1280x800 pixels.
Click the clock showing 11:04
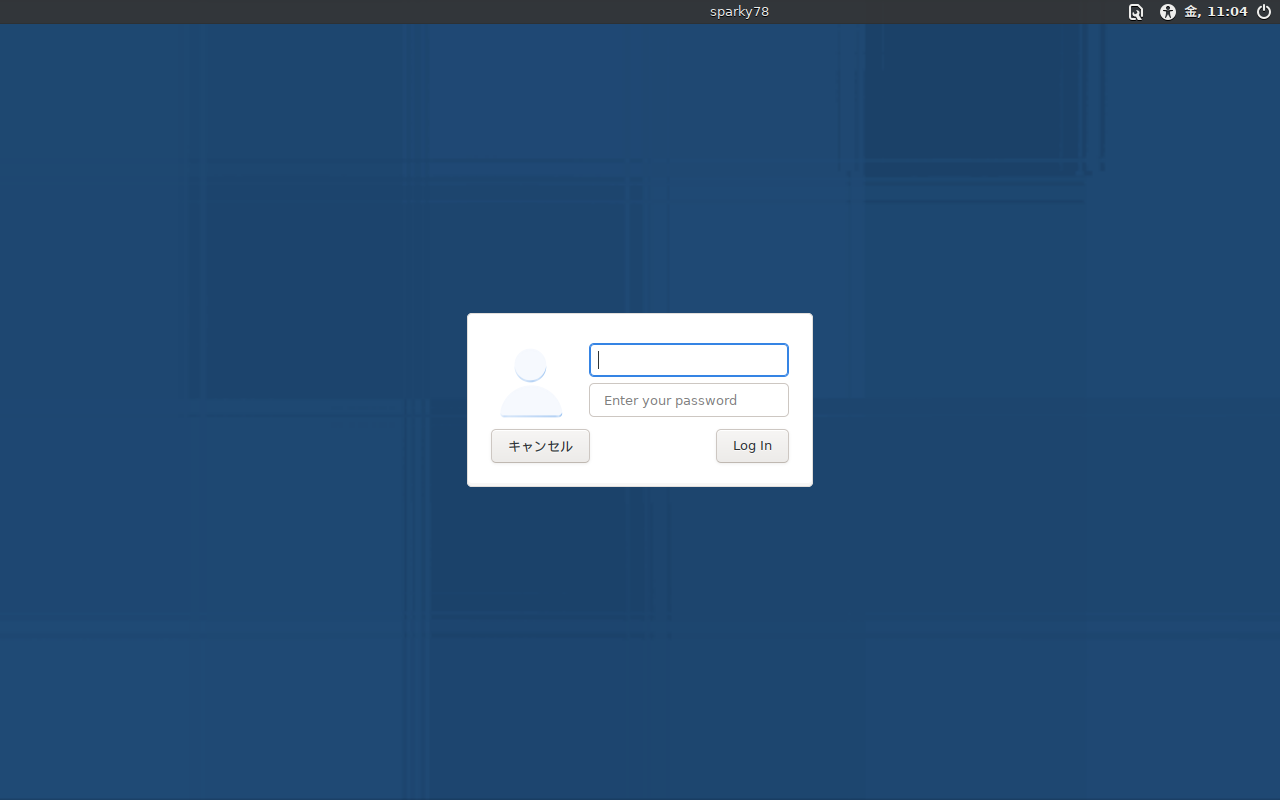1227,12
